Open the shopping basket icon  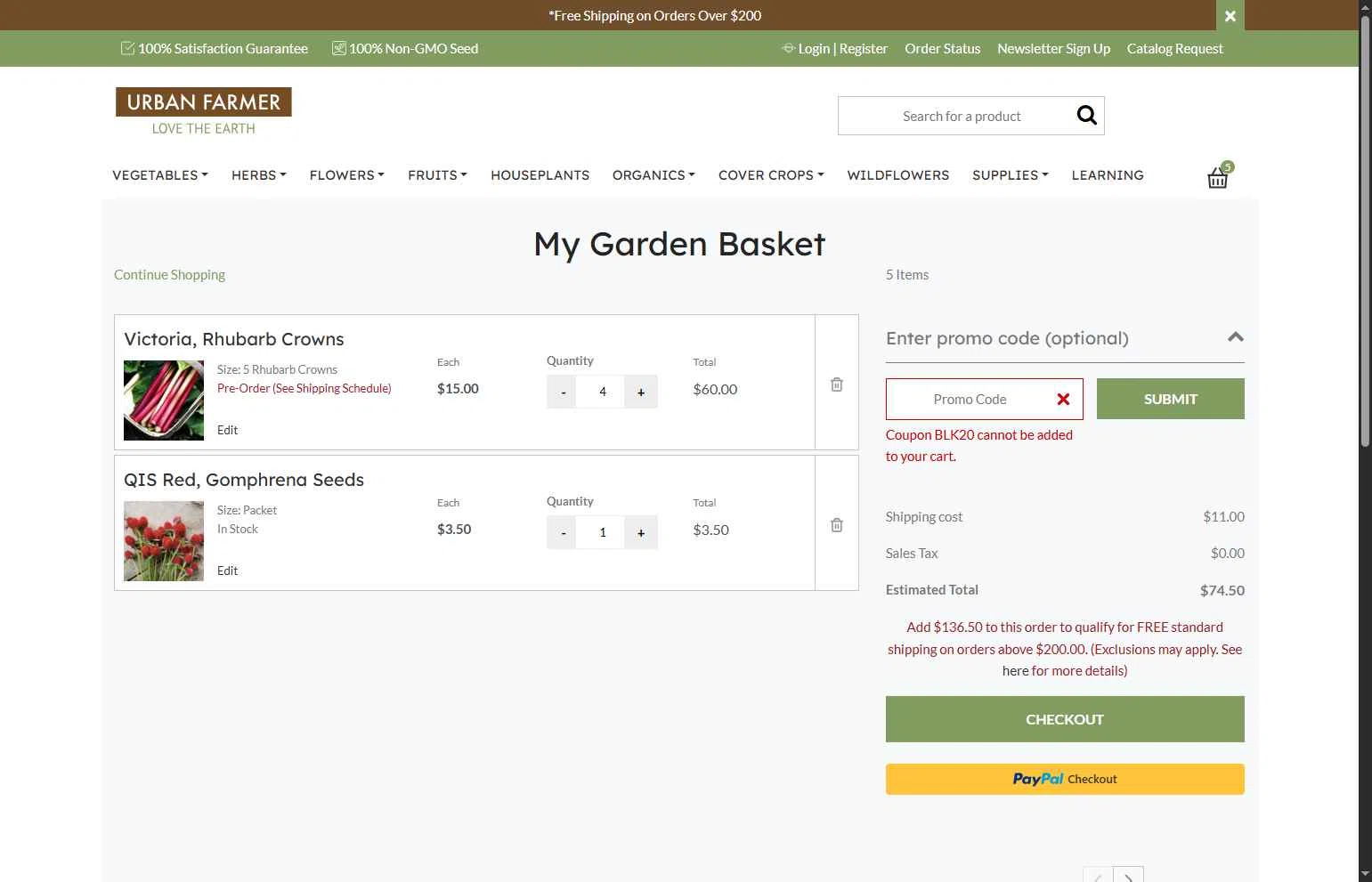click(1219, 176)
